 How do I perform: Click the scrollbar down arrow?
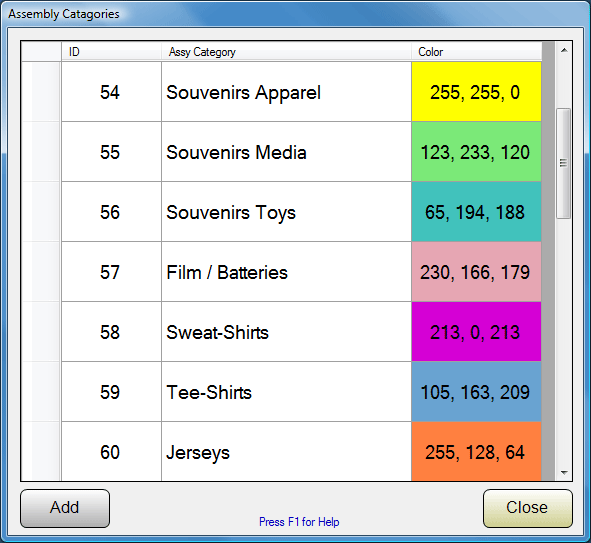(564, 473)
